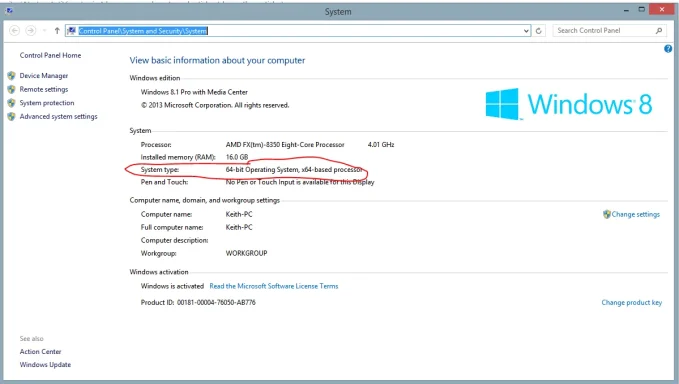
Task: Open recent locations dropdown arrow
Action: tap(44, 31)
